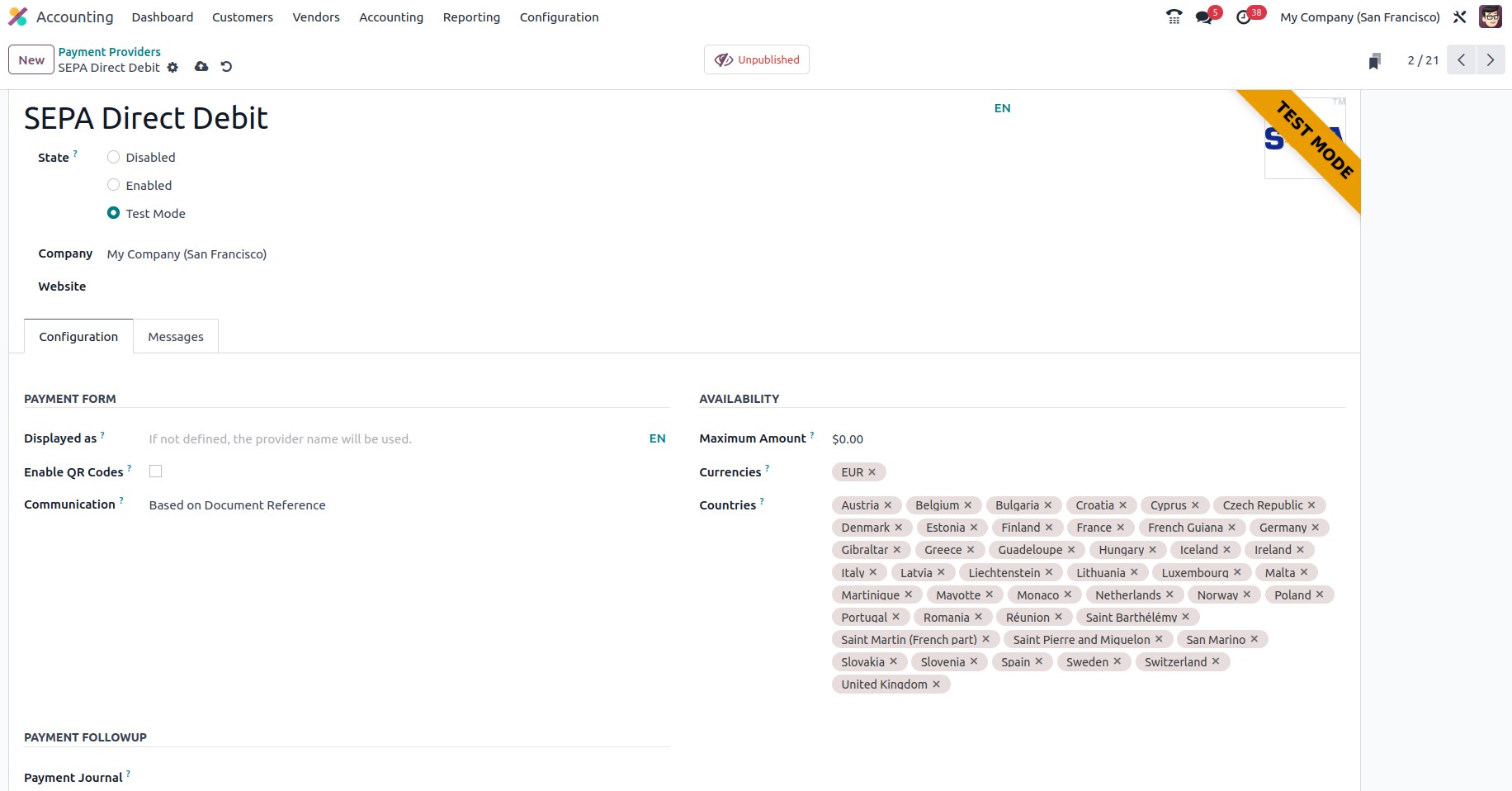Click the pager counter 2 / 21

[1423, 60]
